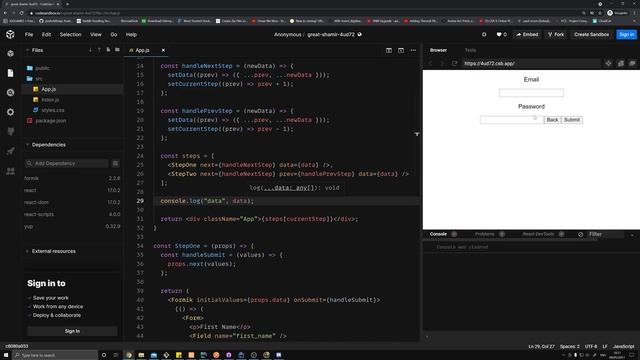Click the rightmost preview toolbar icon
Image resolution: width=640 pixels, height=360 pixels.
(632, 64)
